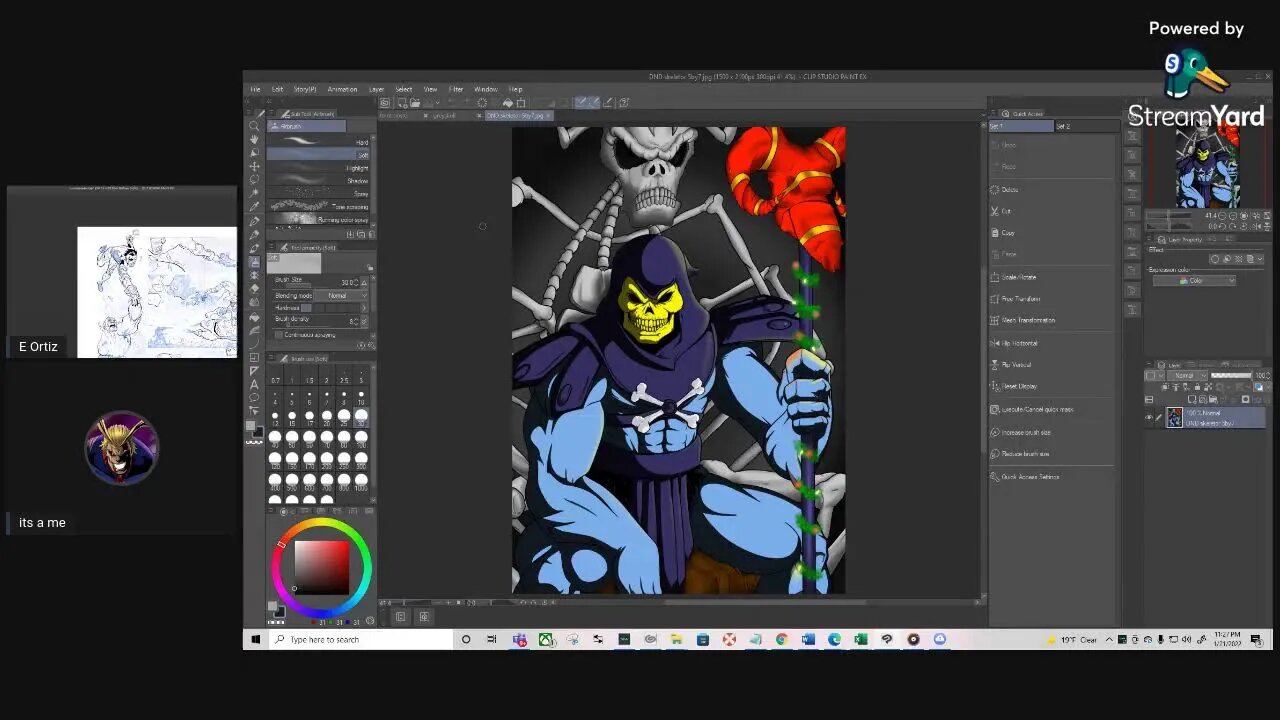Toggle visibility of the DND skeletor layer

(x=1149, y=417)
